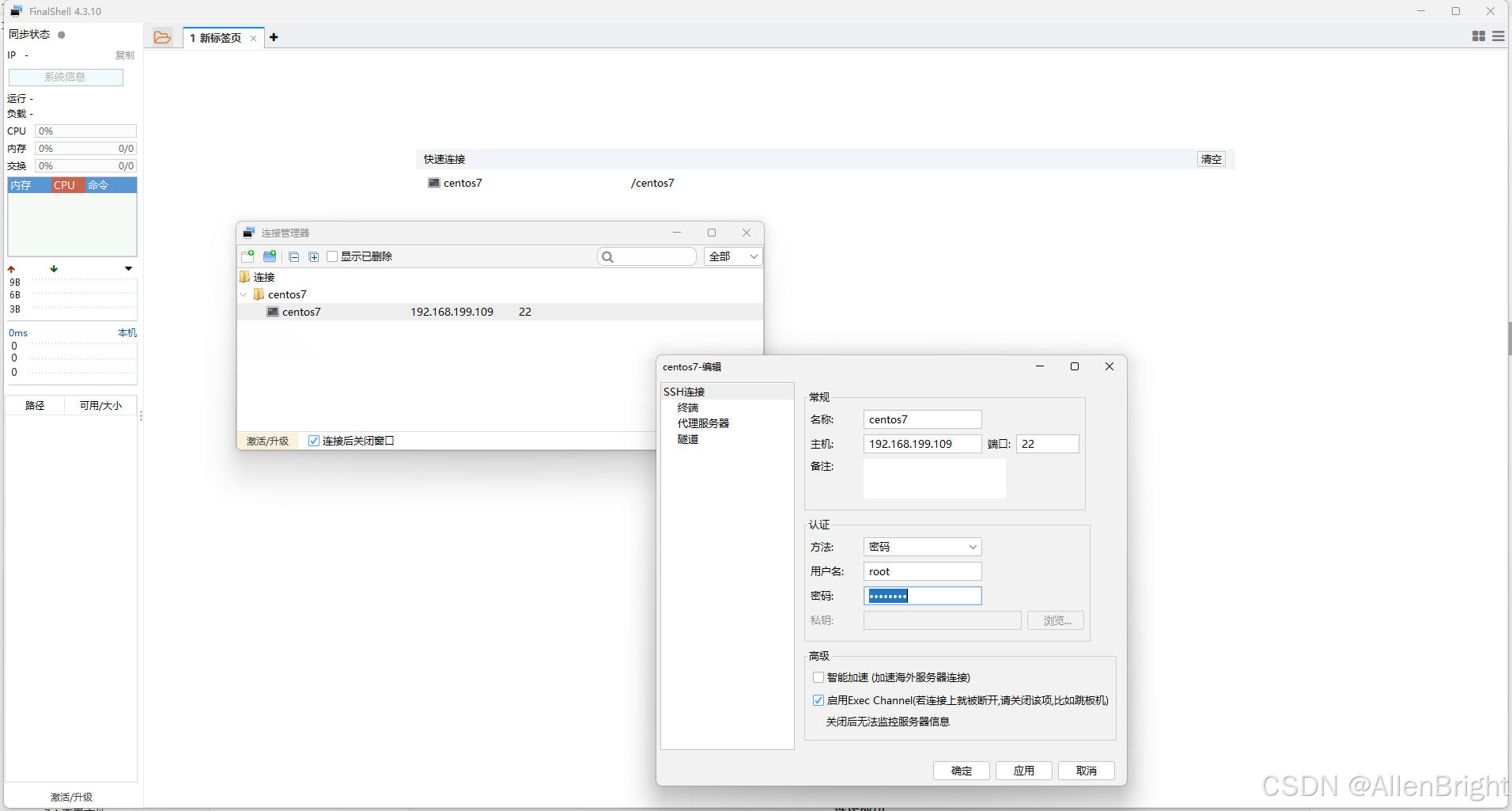
Task: Click the 交换 usage bar
Action: click(x=86, y=166)
